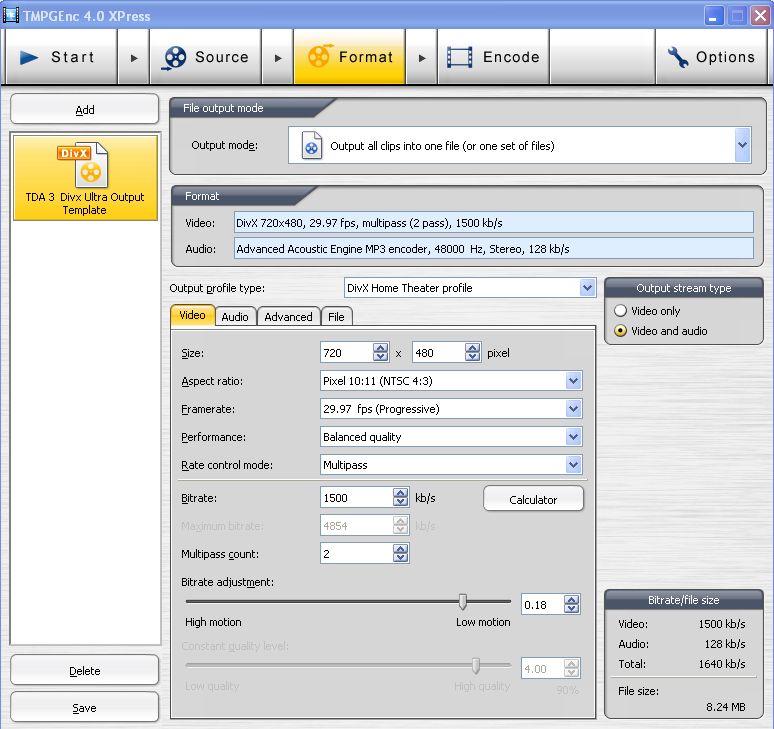The width and height of the screenshot is (774, 729).
Task: Select the Format step
Action: [x=349, y=57]
